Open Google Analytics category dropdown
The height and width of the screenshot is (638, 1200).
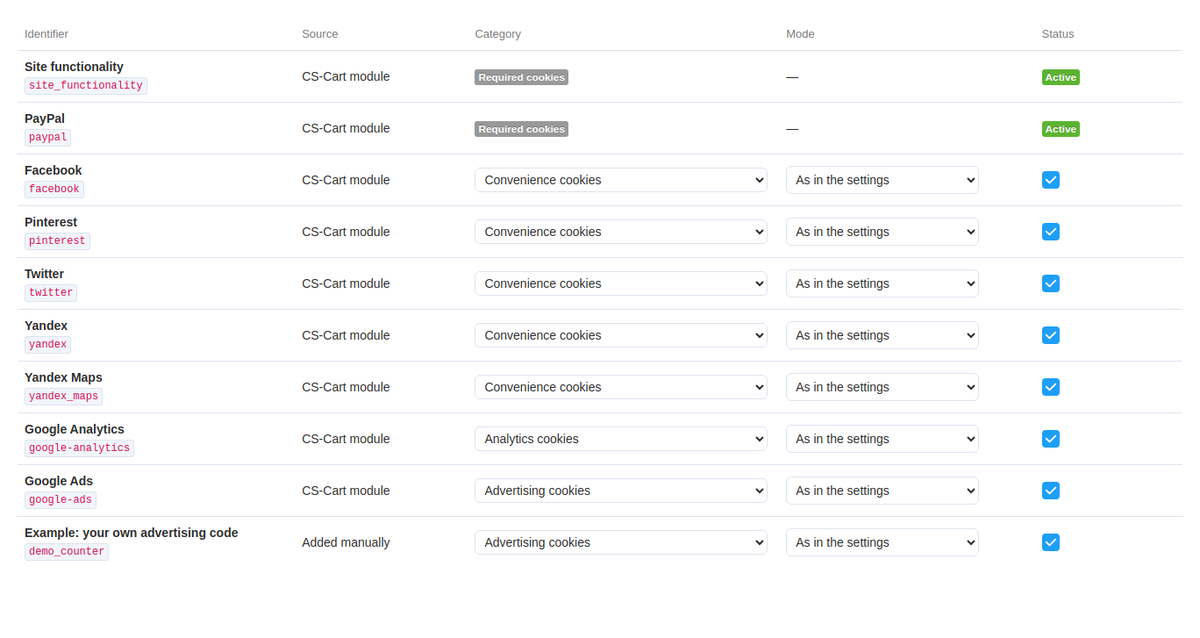tap(621, 439)
